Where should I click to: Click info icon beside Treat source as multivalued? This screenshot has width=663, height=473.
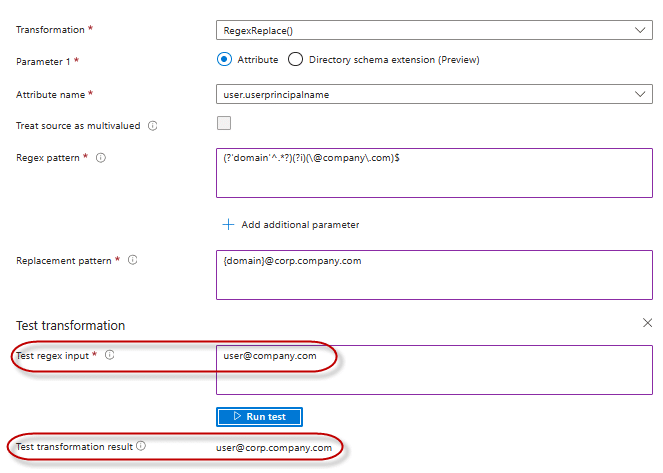tap(153, 126)
